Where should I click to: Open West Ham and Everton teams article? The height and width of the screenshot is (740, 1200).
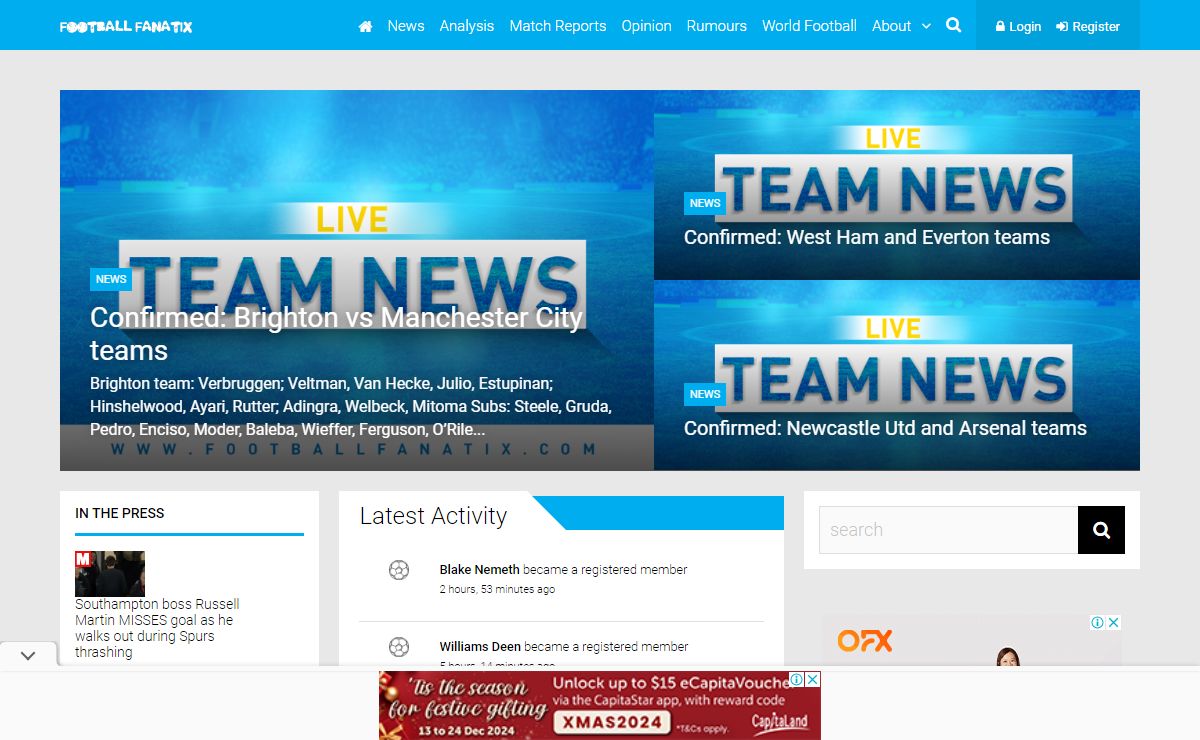[867, 237]
